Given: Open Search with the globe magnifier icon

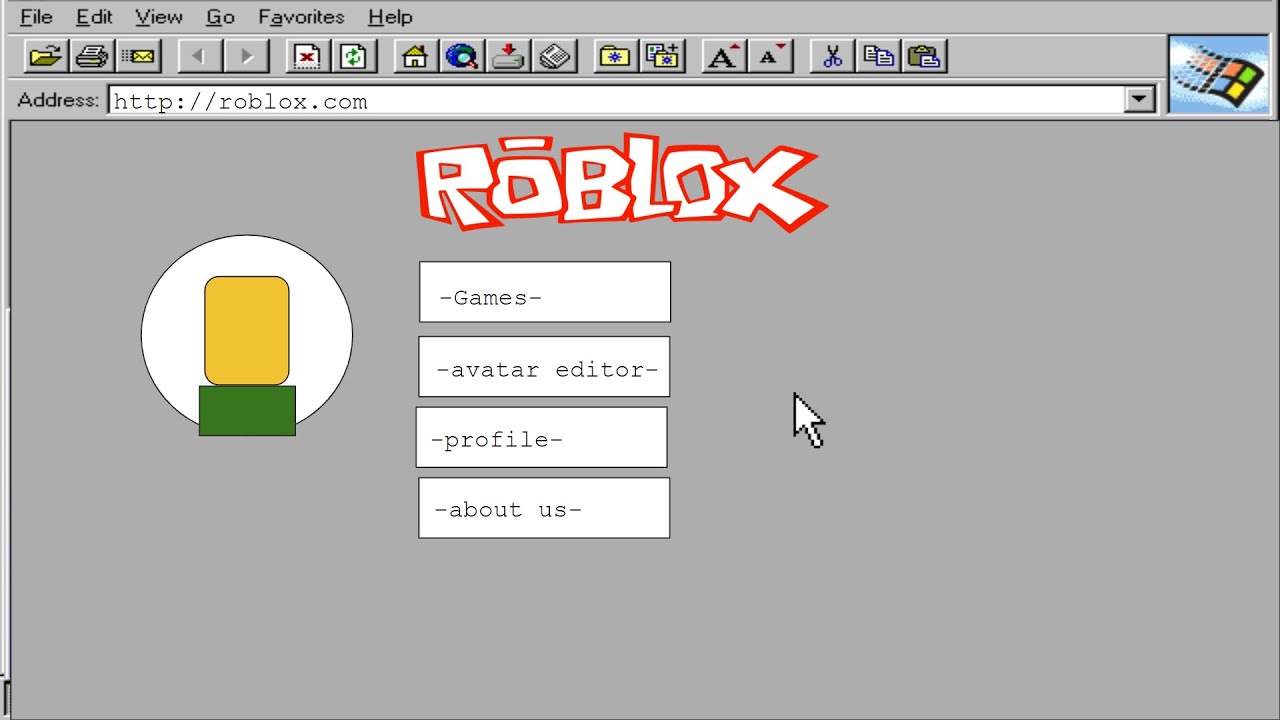Looking at the screenshot, I should 461,56.
